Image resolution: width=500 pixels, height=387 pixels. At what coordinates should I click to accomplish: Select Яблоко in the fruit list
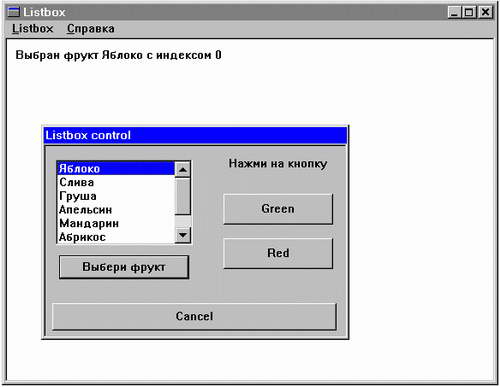116,168
